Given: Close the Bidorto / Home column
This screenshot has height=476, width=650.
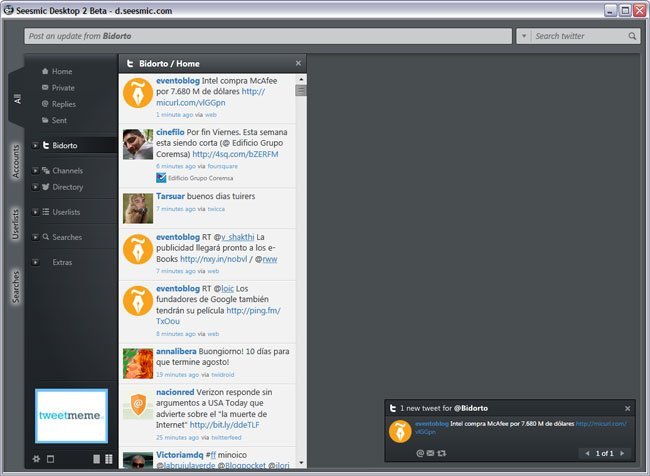Looking at the screenshot, I should (298, 63).
